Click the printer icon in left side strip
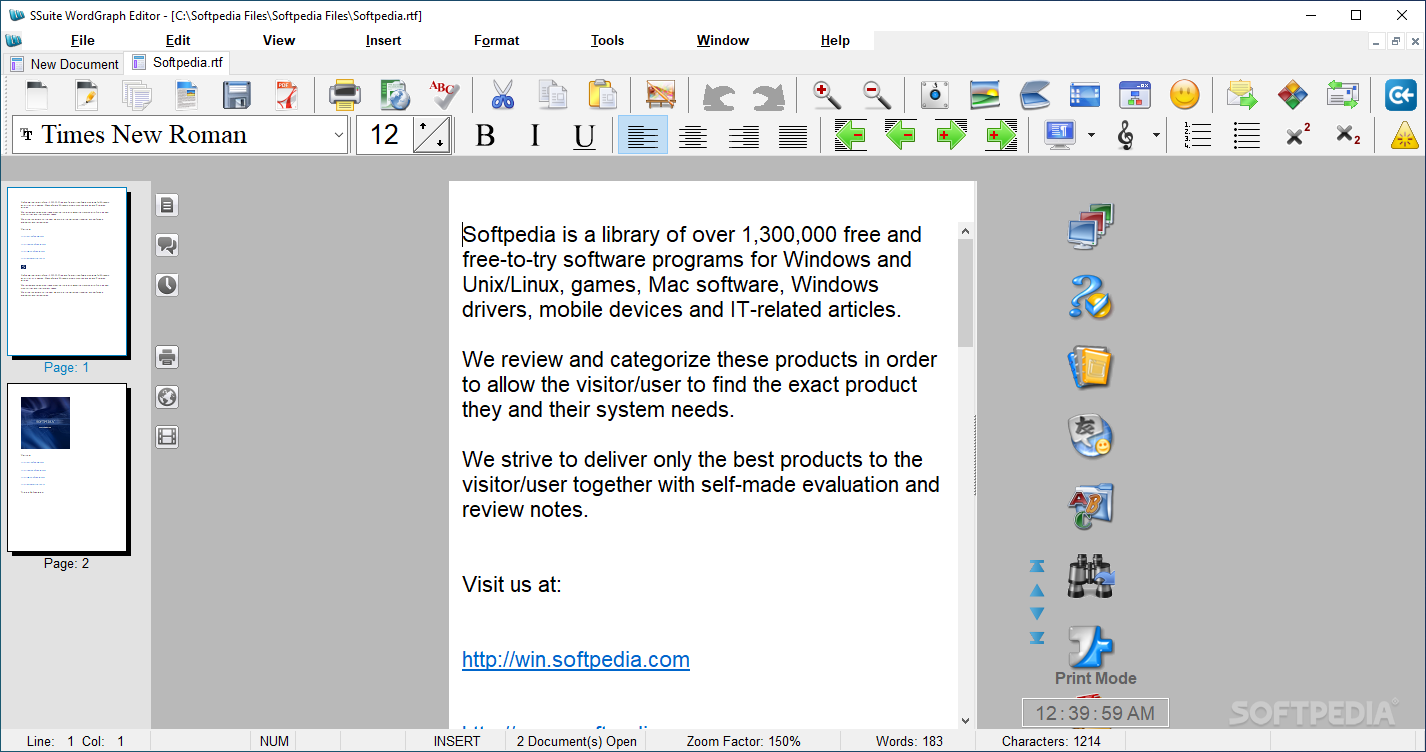This screenshot has width=1426, height=752. pos(167,357)
